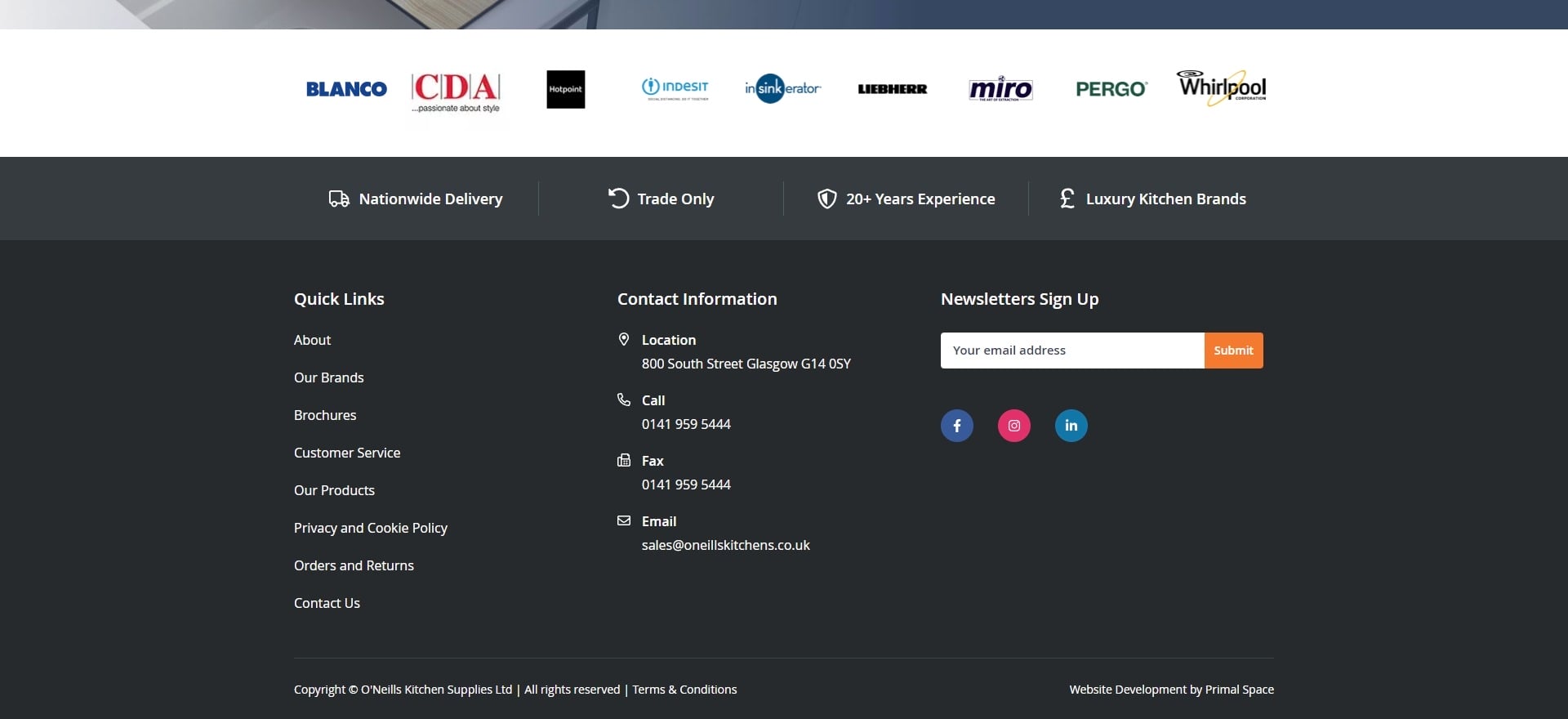
Task: Click the CDA brand logo
Action: tap(456, 92)
